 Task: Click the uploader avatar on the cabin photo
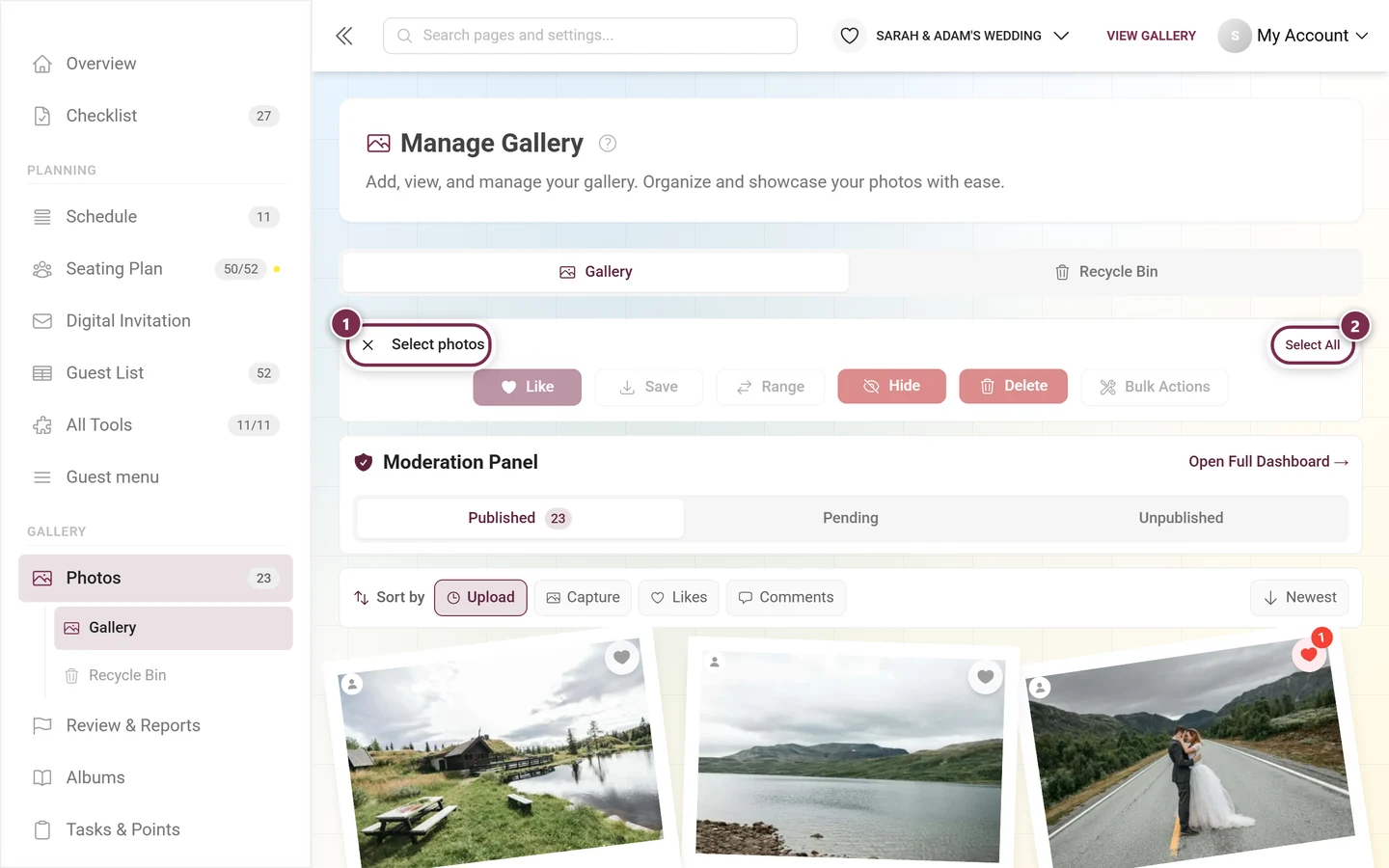click(352, 684)
